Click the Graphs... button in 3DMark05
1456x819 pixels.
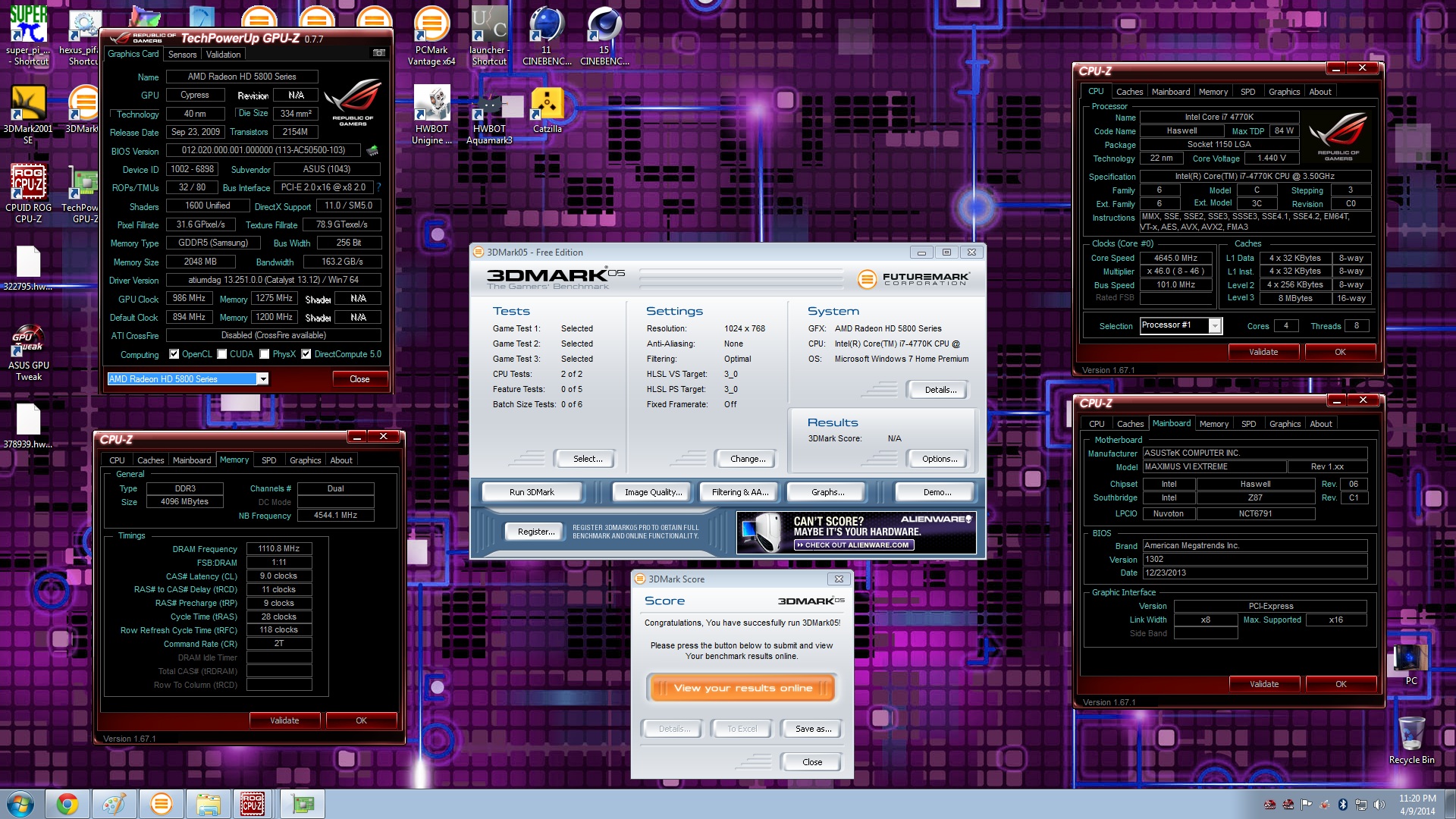click(828, 492)
